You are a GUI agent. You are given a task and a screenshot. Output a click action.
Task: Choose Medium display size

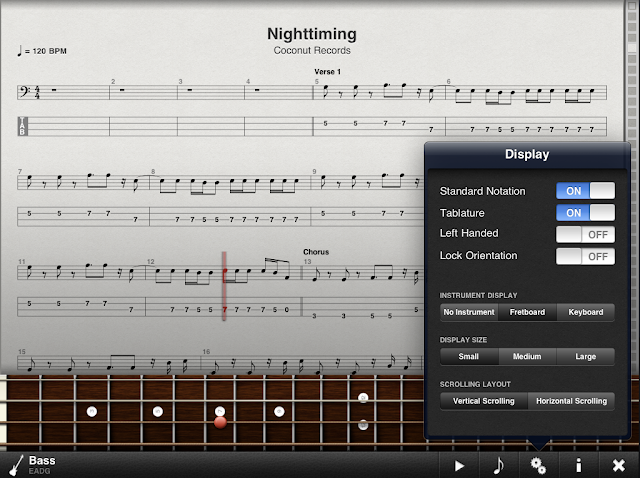[527, 356]
